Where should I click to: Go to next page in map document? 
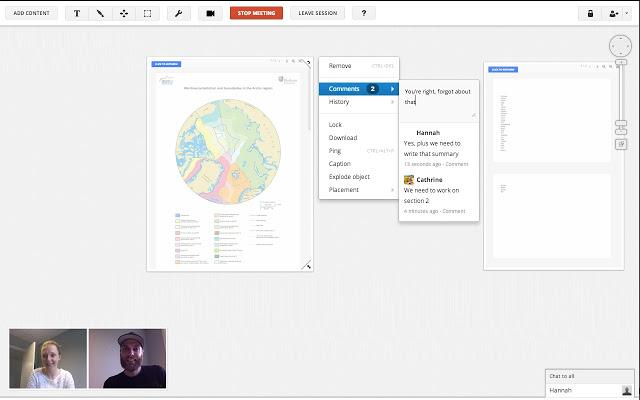(x=287, y=61)
